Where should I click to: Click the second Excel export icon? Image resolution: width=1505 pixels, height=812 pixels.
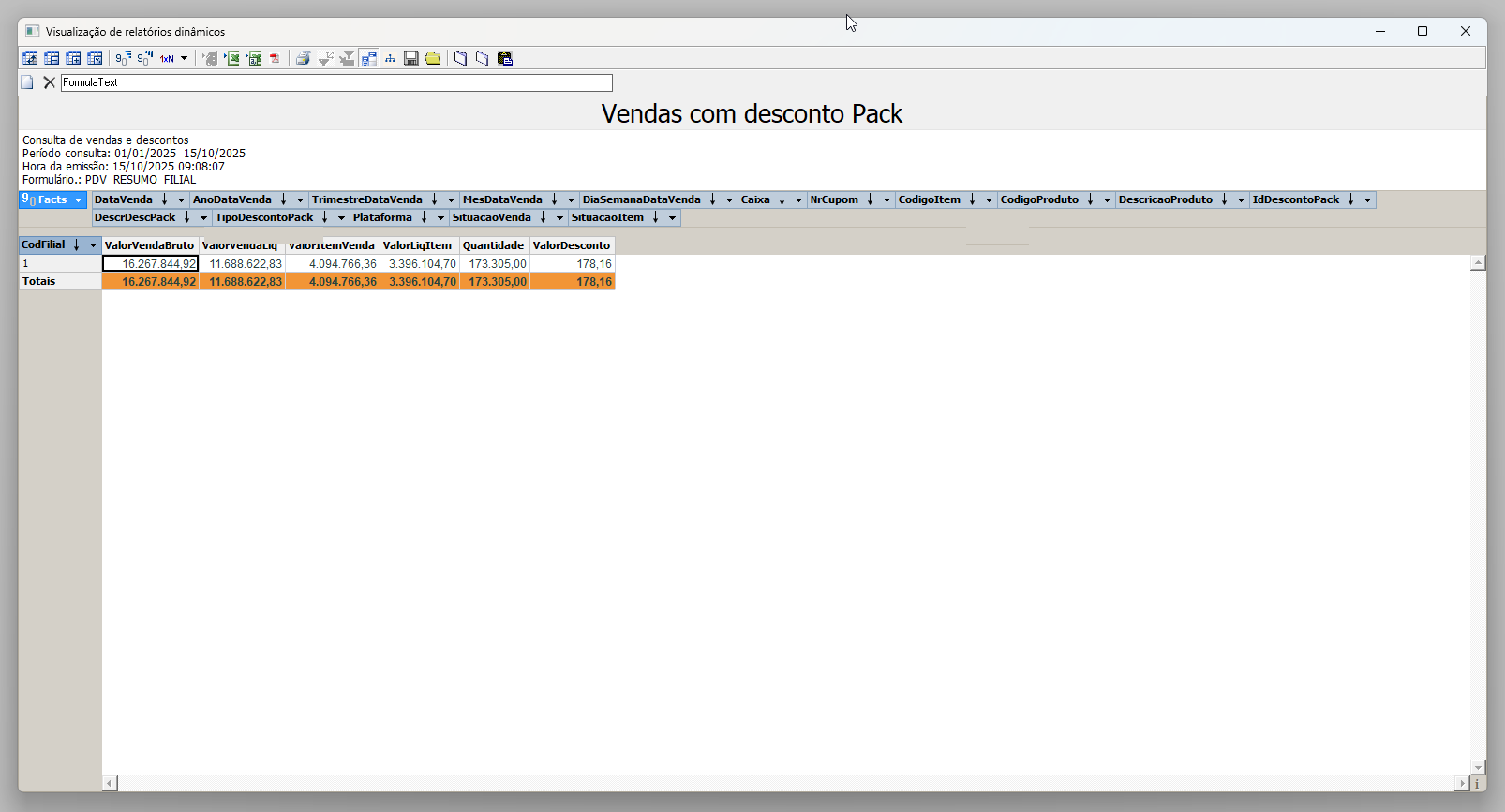point(253,58)
